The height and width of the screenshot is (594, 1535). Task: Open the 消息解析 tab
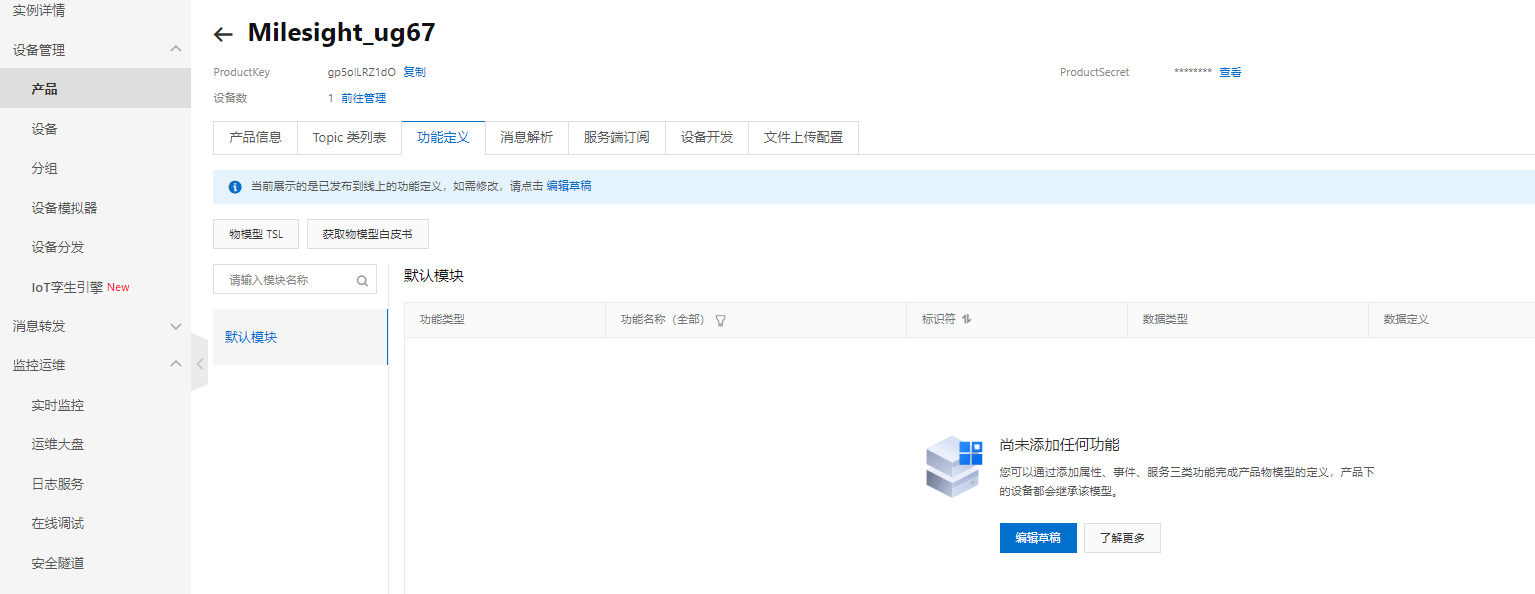click(526, 138)
